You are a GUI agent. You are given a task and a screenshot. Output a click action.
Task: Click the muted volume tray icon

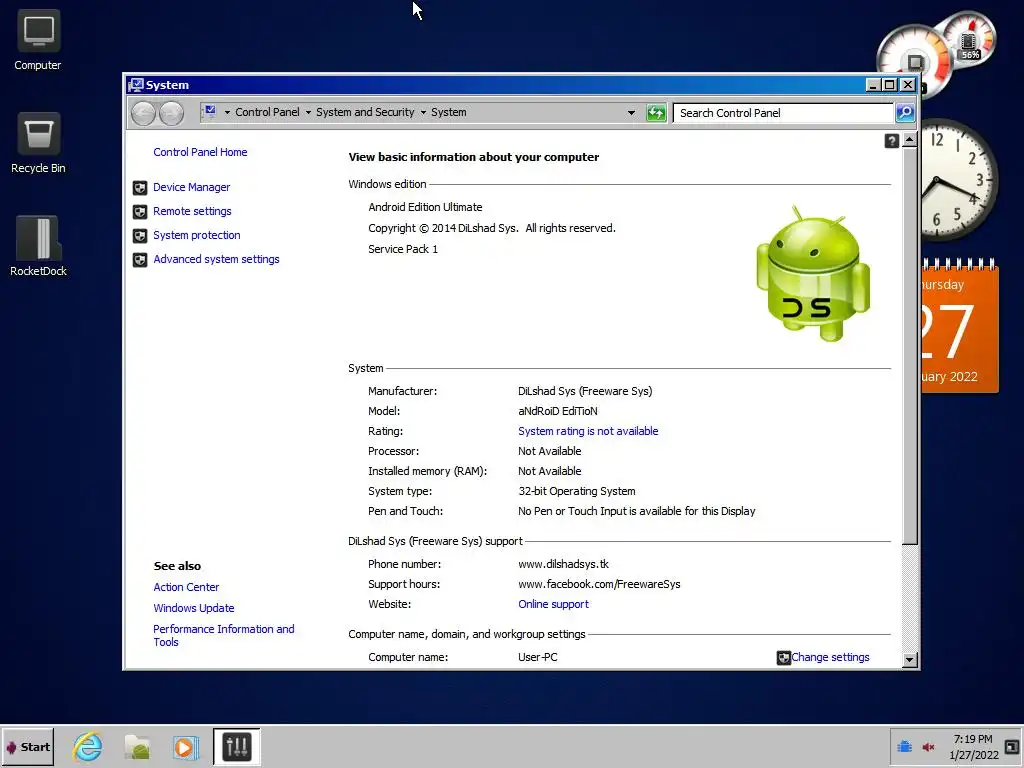(928, 746)
